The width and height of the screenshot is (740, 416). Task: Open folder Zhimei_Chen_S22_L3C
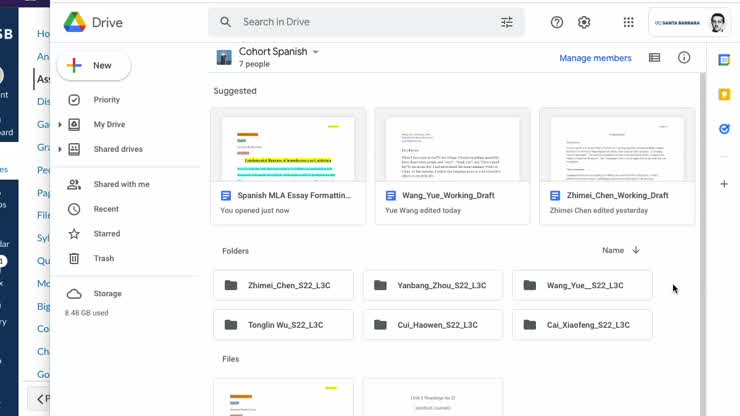tap(283, 285)
